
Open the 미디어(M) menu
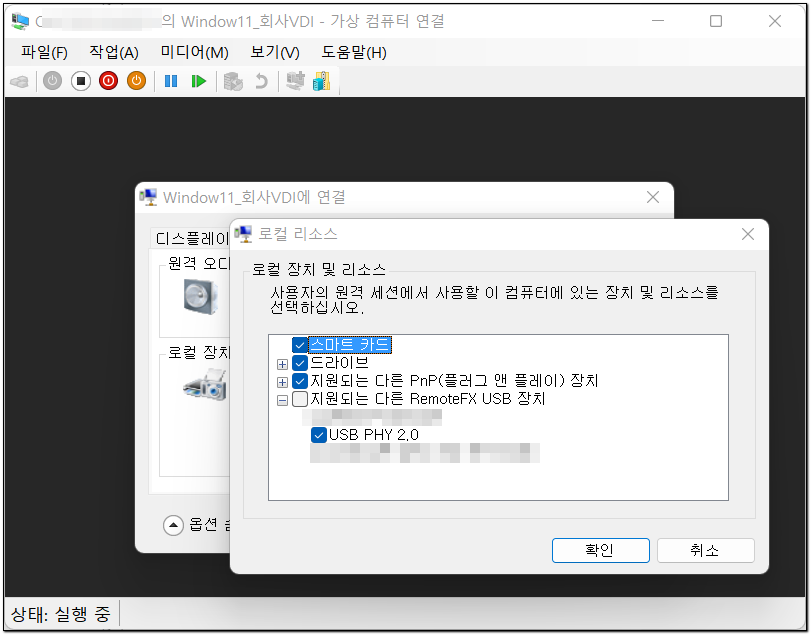click(x=194, y=52)
